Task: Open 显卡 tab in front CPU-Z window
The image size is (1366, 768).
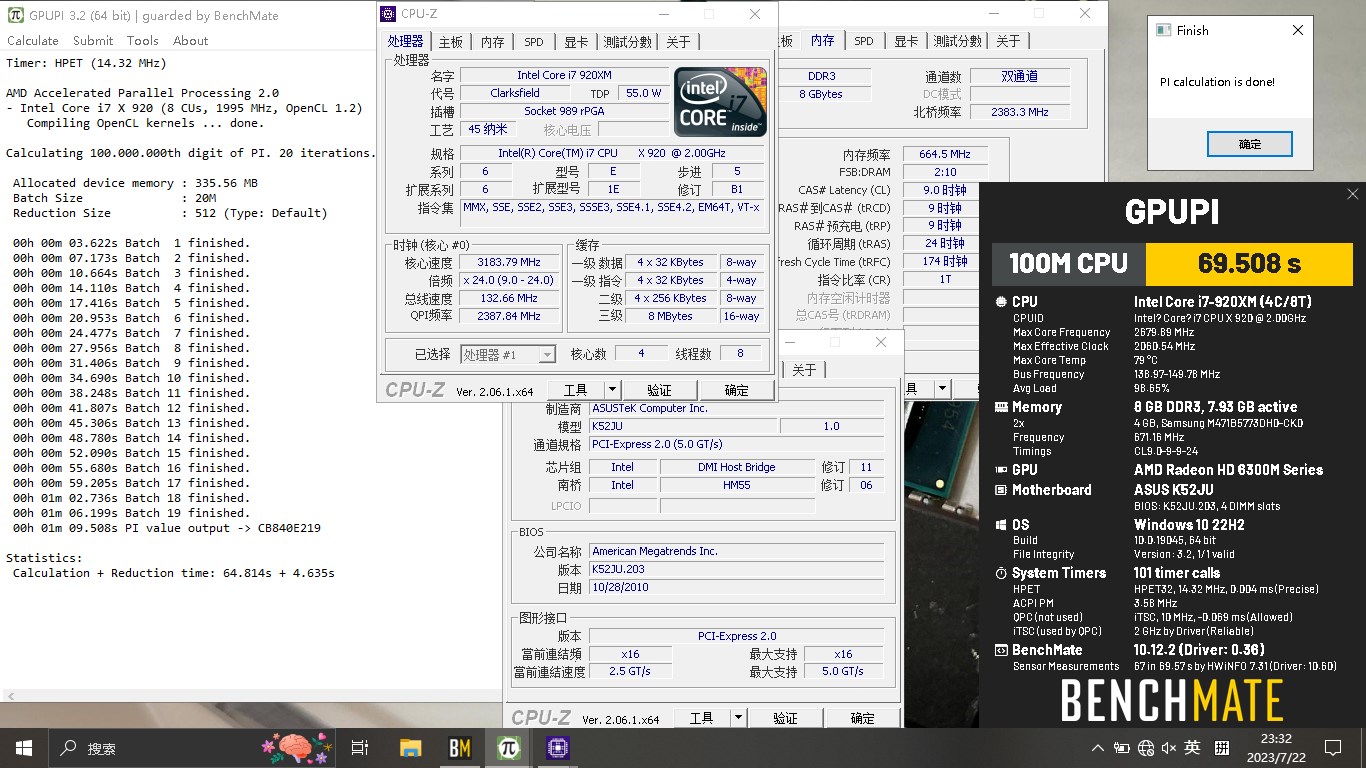Action: [576, 42]
